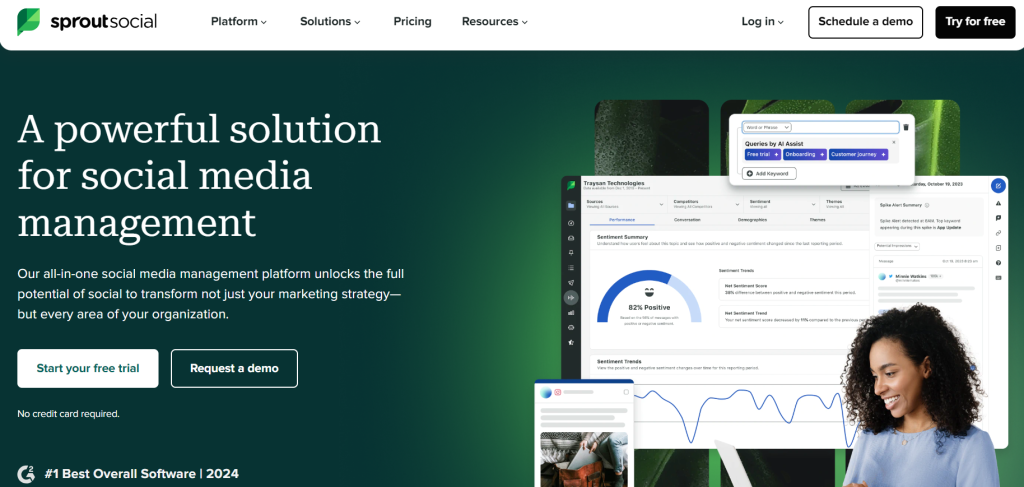Screen dimensions: 1024x487
Task: Expand the Sources filter dropdown
Action: 624,204
